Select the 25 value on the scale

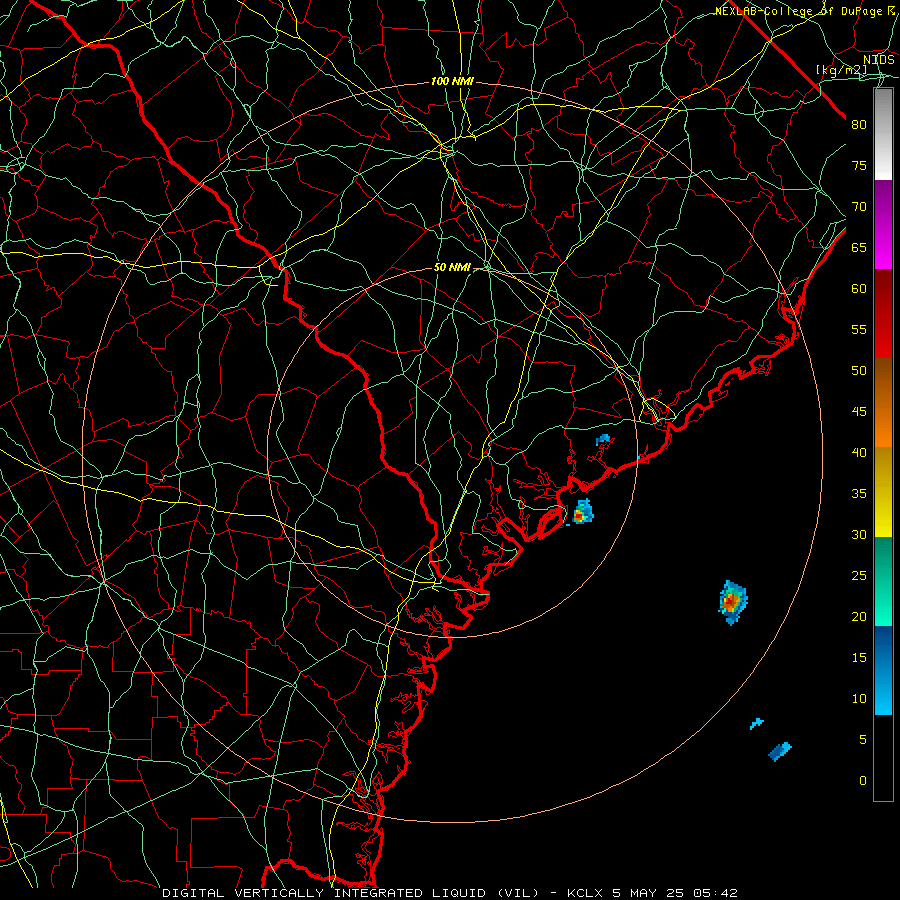pos(859,576)
